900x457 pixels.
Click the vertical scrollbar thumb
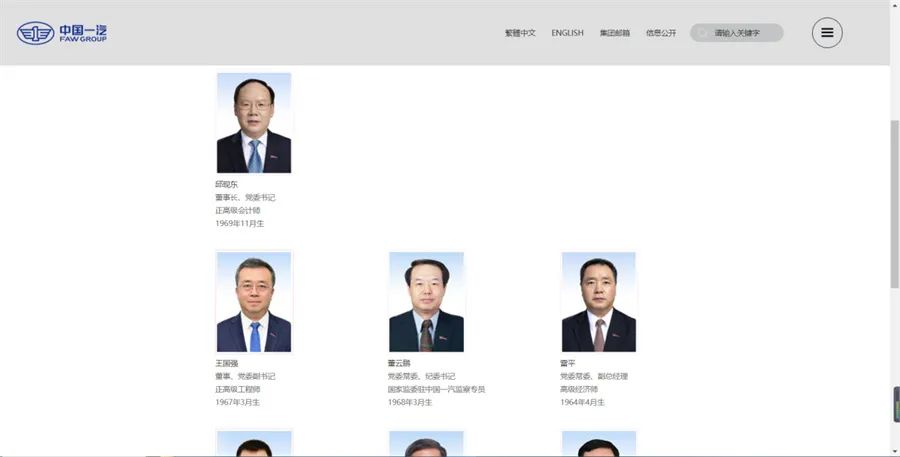pos(895,200)
